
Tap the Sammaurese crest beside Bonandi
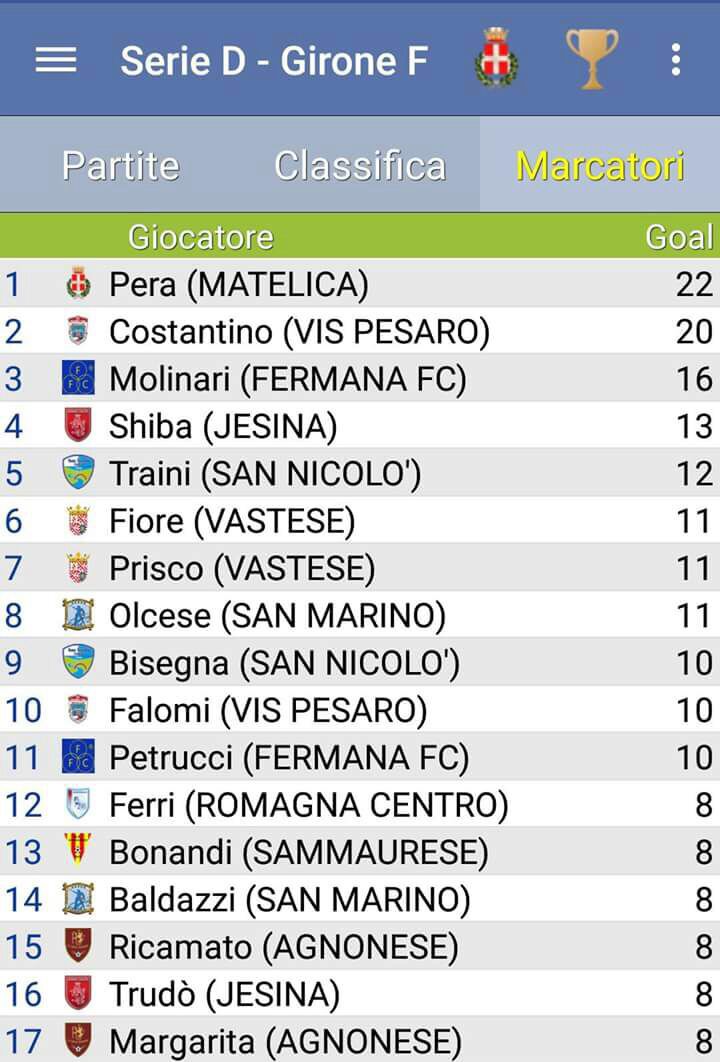[x=79, y=851]
